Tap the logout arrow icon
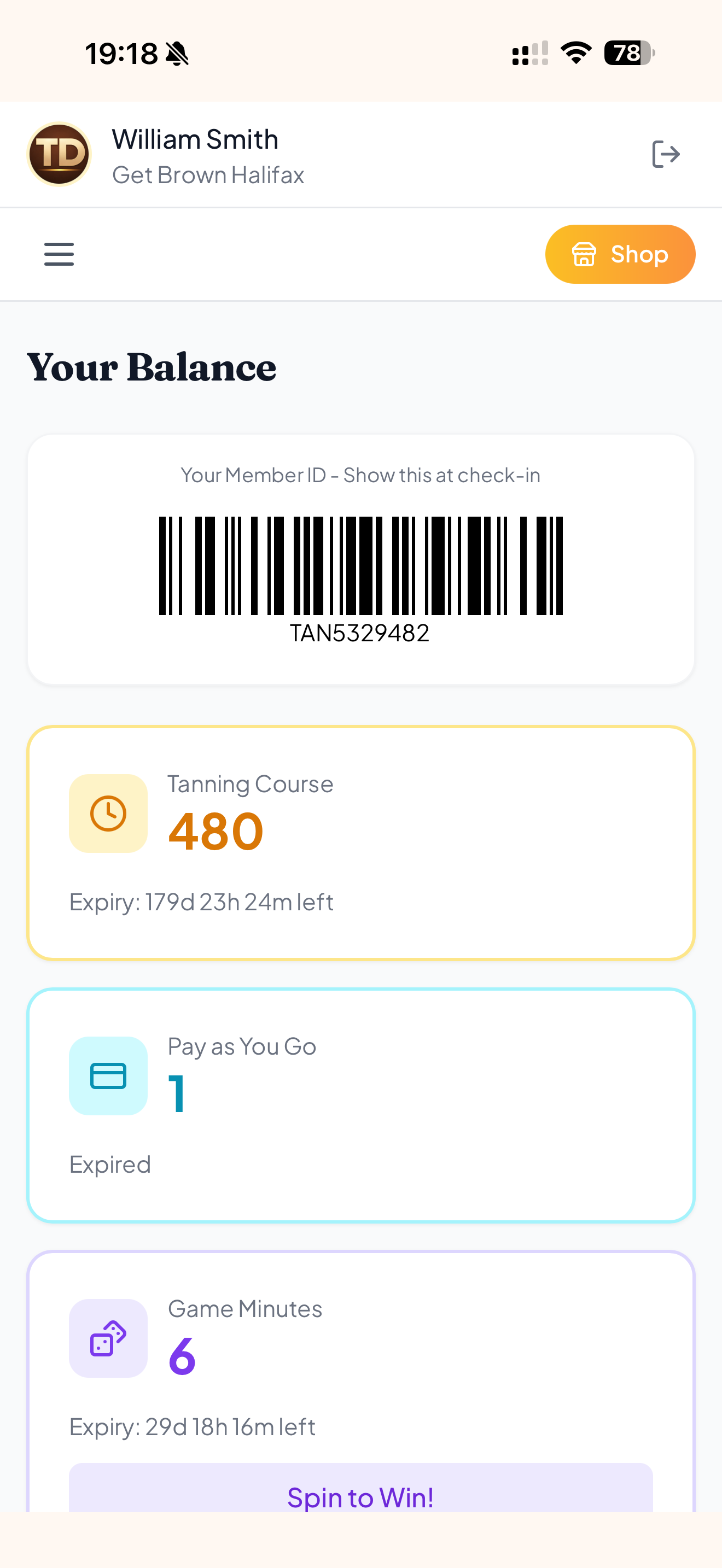This screenshot has height=1568, width=722. pos(665,154)
